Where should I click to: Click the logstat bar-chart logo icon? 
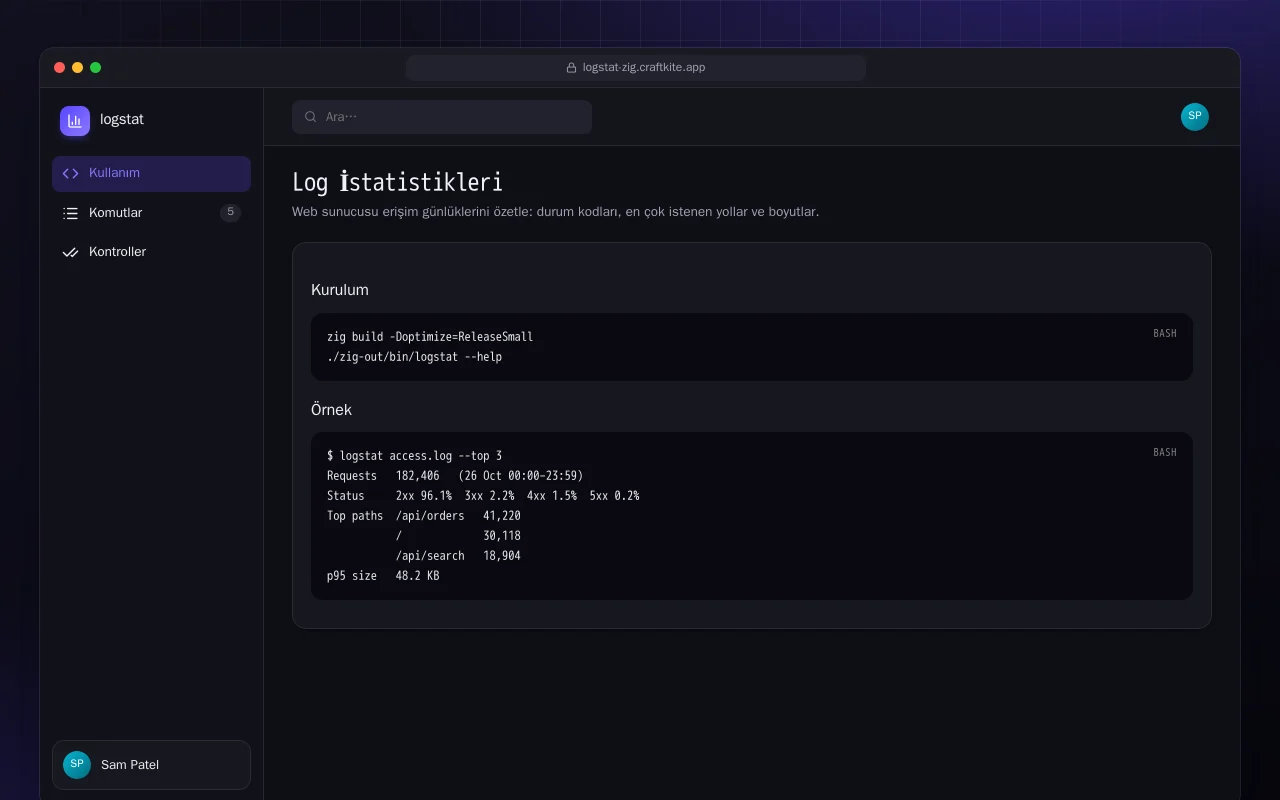tap(75, 121)
